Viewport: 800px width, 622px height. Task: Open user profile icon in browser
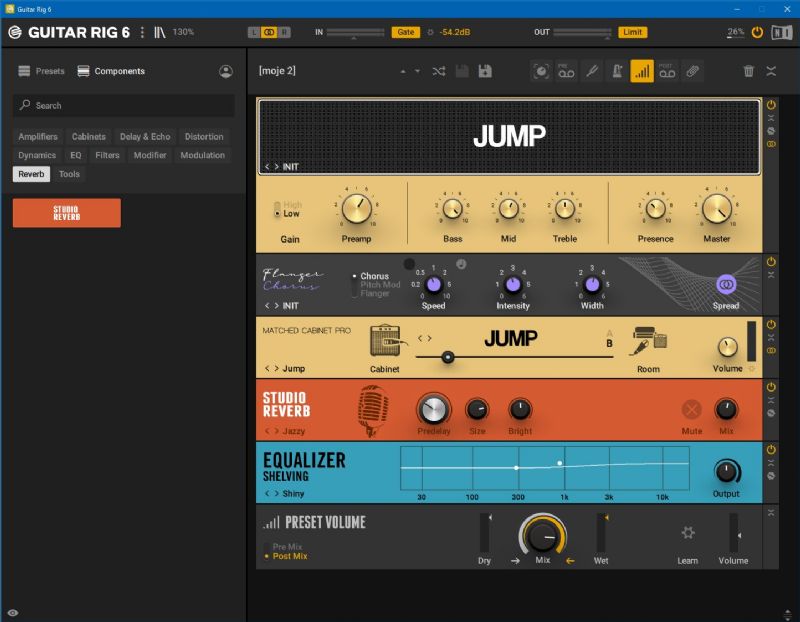click(226, 71)
